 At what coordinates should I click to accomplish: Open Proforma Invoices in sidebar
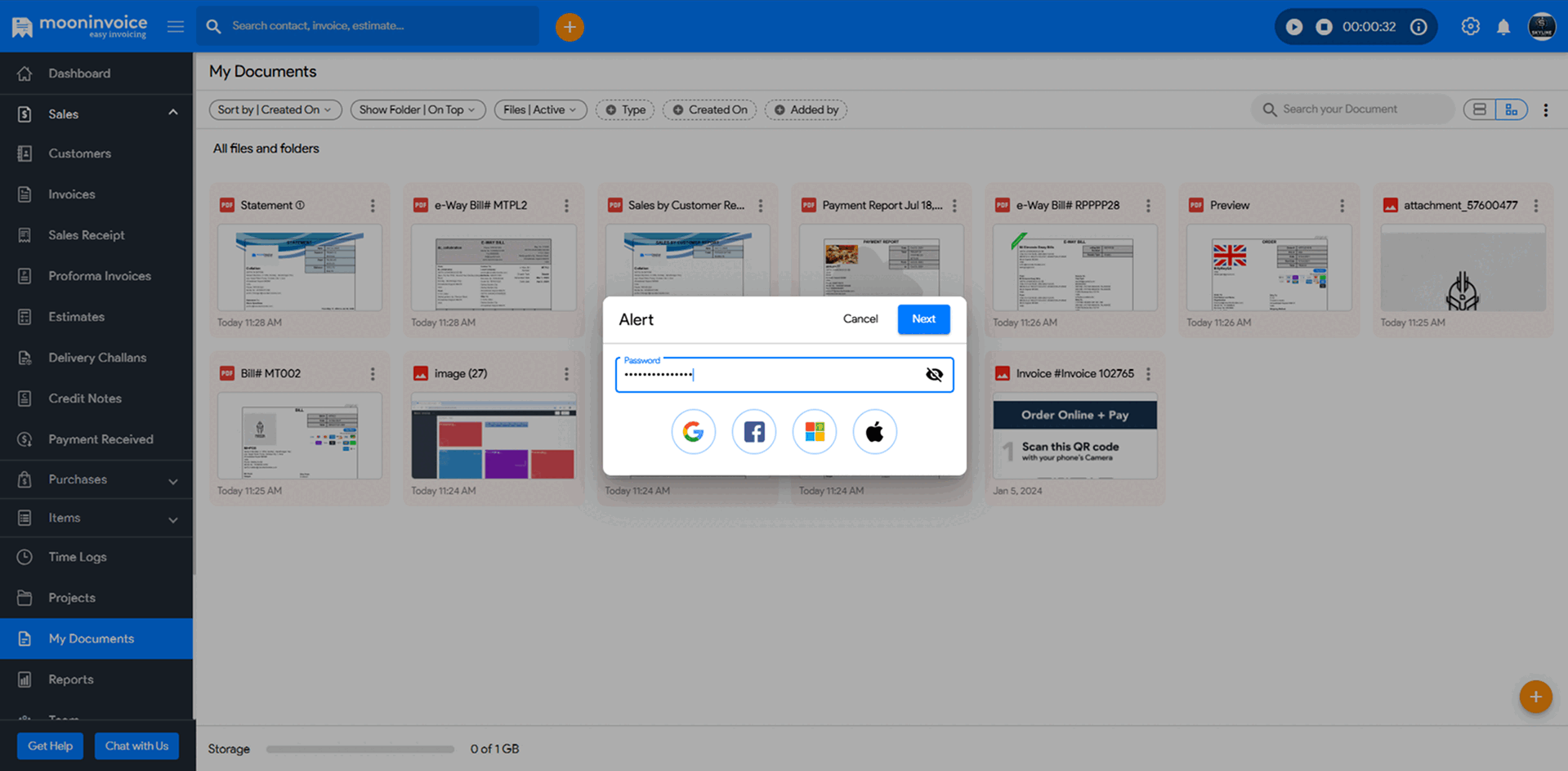click(96, 276)
